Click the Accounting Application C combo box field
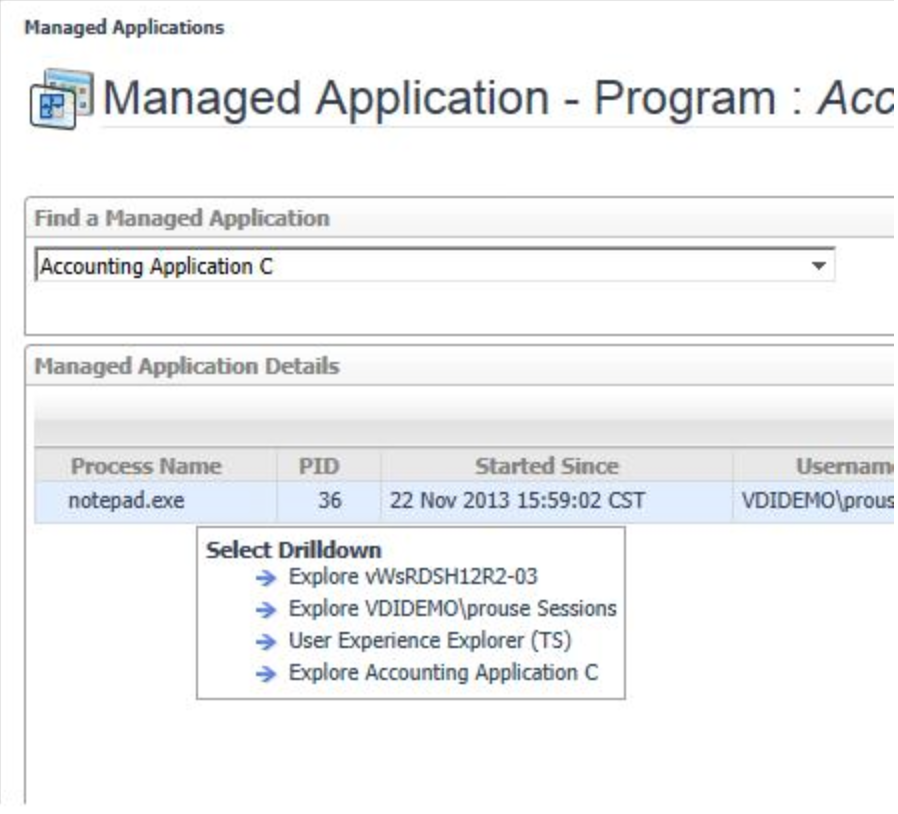 tap(420, 267)
